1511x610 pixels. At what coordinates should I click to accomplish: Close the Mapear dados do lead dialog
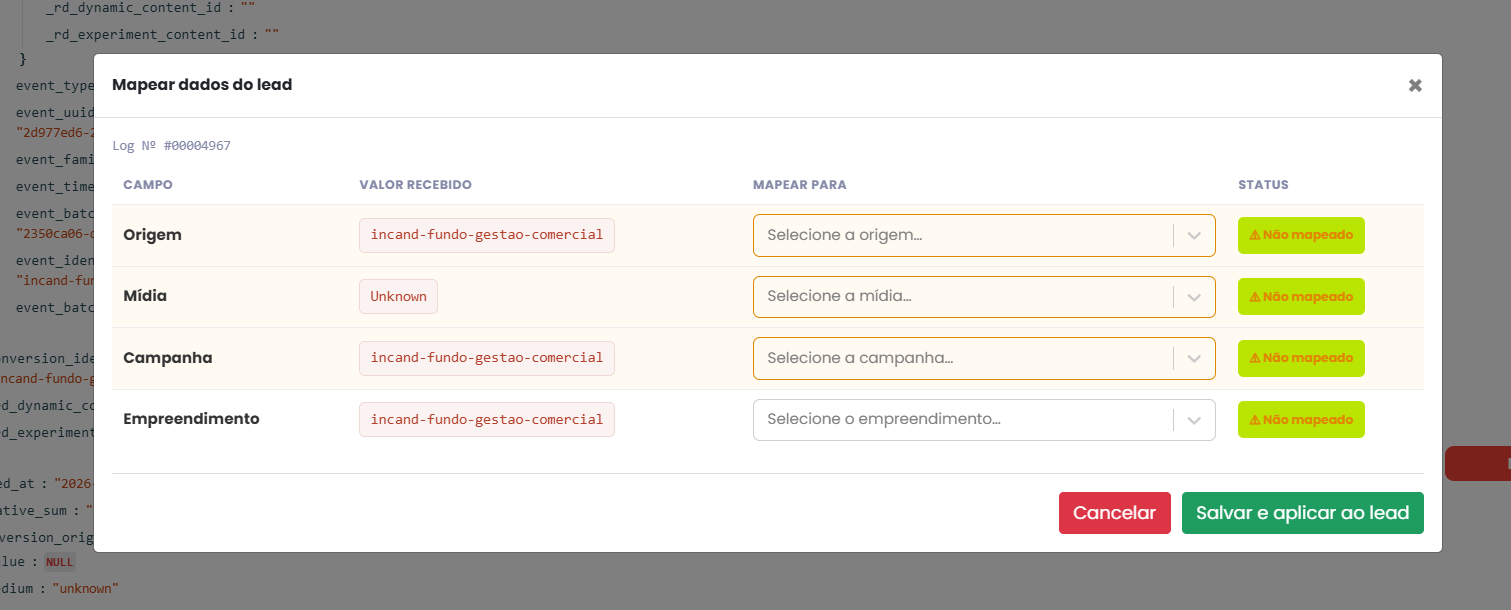coord(1415,86)
